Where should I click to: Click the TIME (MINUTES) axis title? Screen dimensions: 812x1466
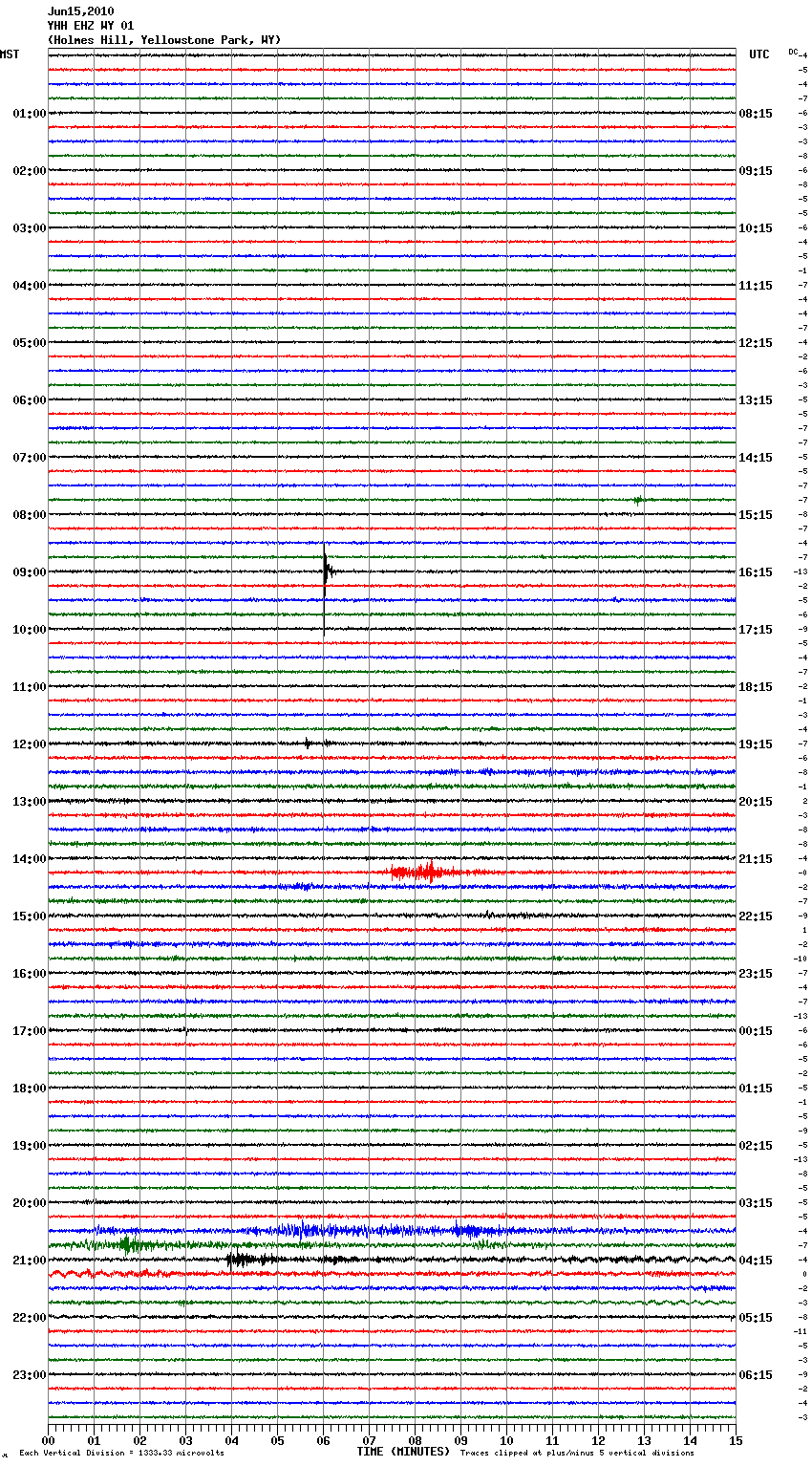[x=403, y=1452]
